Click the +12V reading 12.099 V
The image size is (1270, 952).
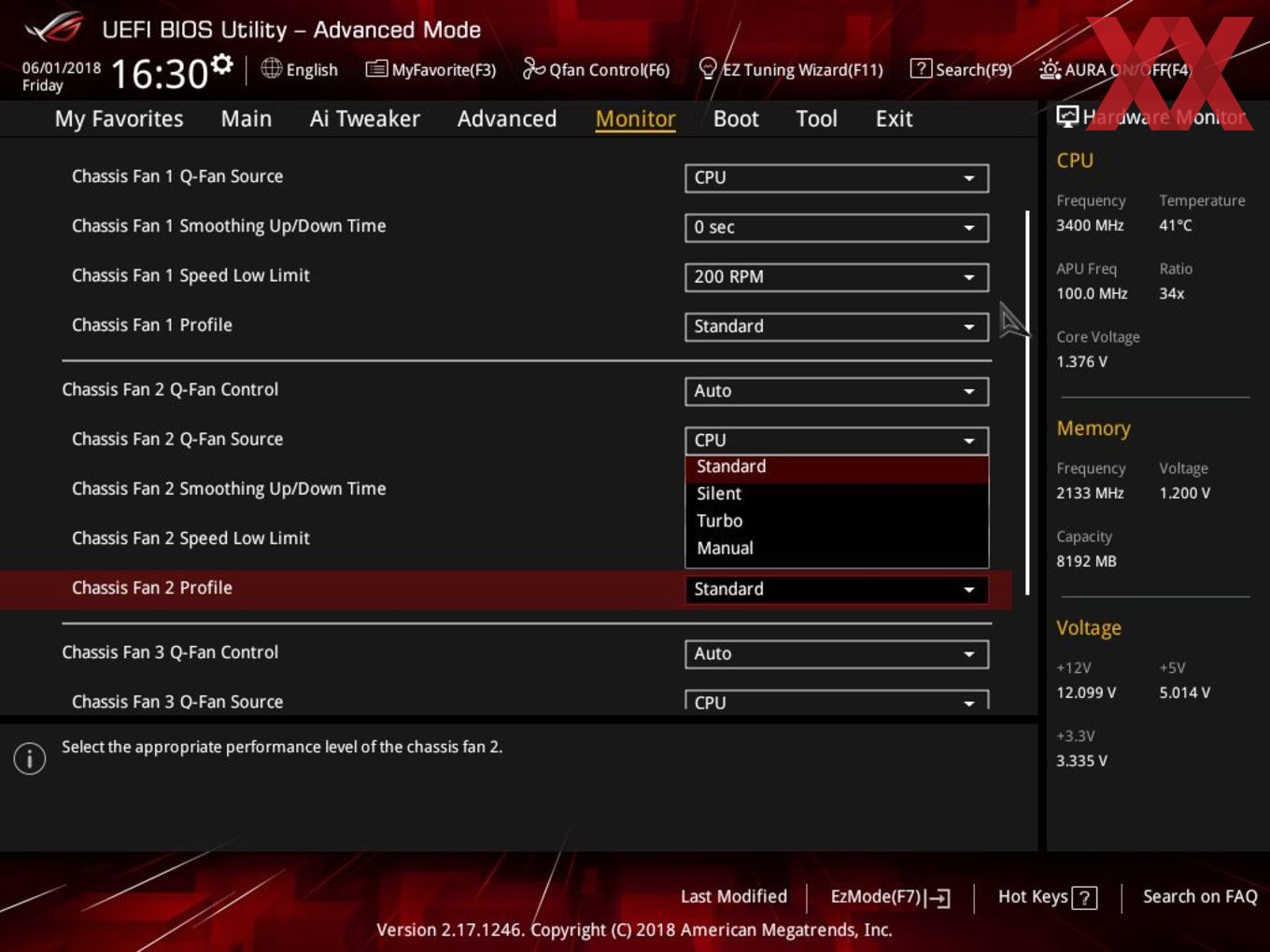pos(1086,693)
